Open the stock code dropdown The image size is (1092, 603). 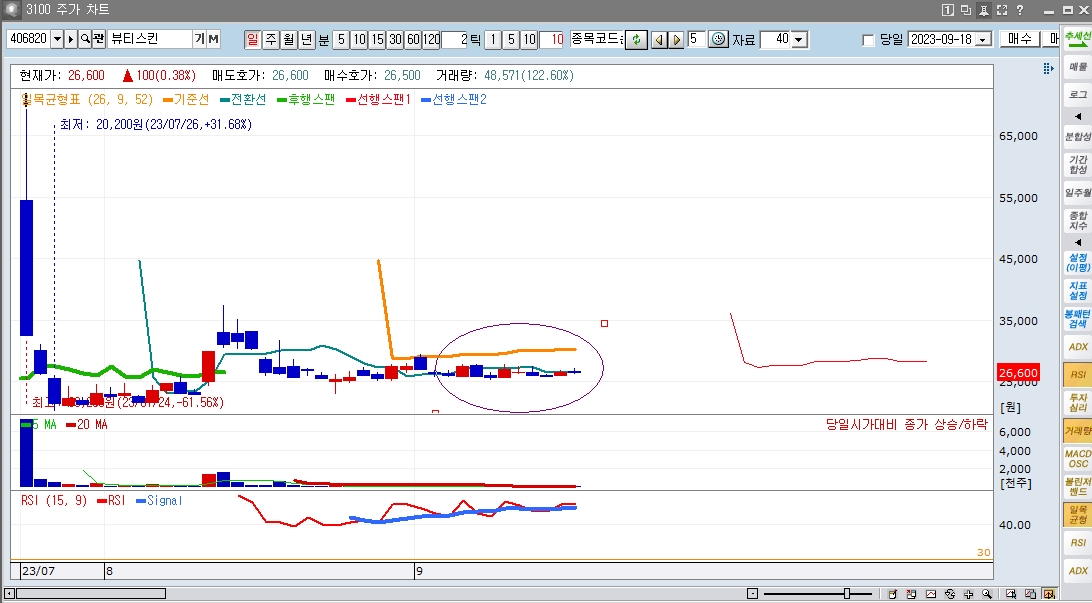[x=56, y=39]
